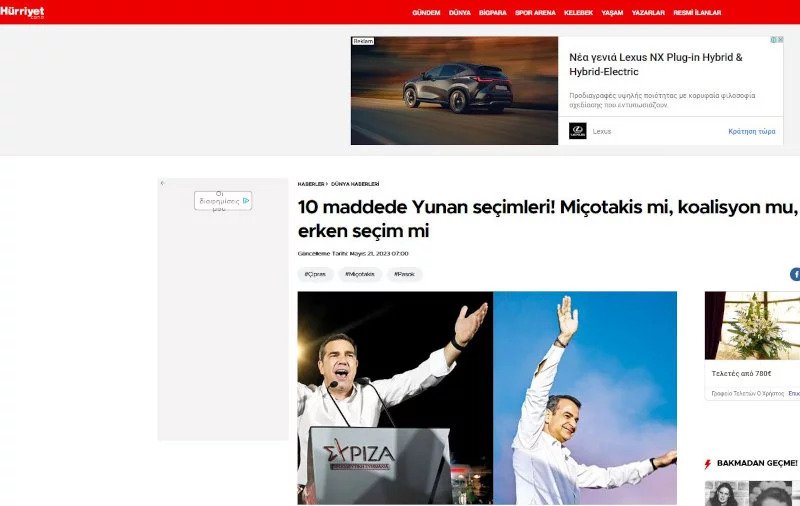The height and width of the screenshot is (506, 800).
Task: Click the flower arrangement ad thumbnail
Action: click(x=752, y=325)
